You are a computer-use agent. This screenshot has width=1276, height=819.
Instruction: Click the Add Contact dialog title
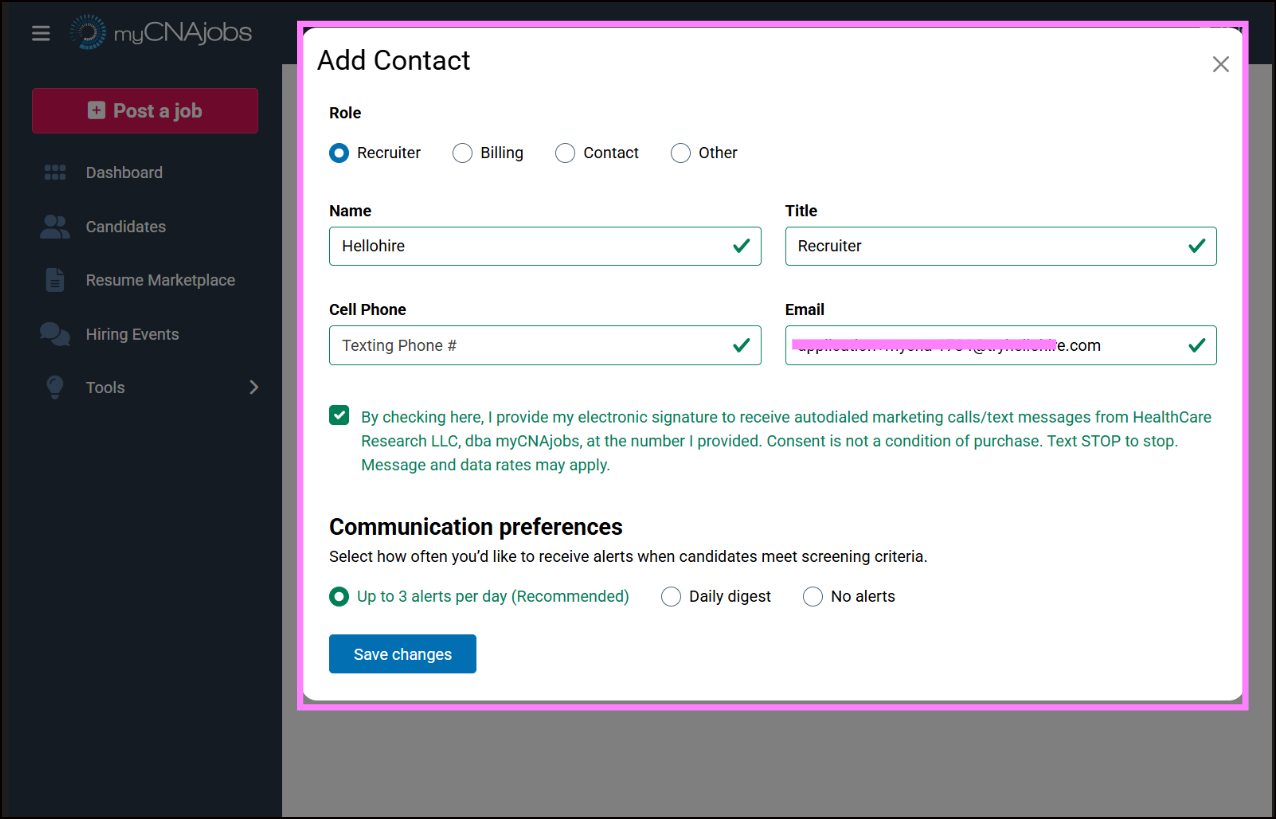tap(394, 61)
